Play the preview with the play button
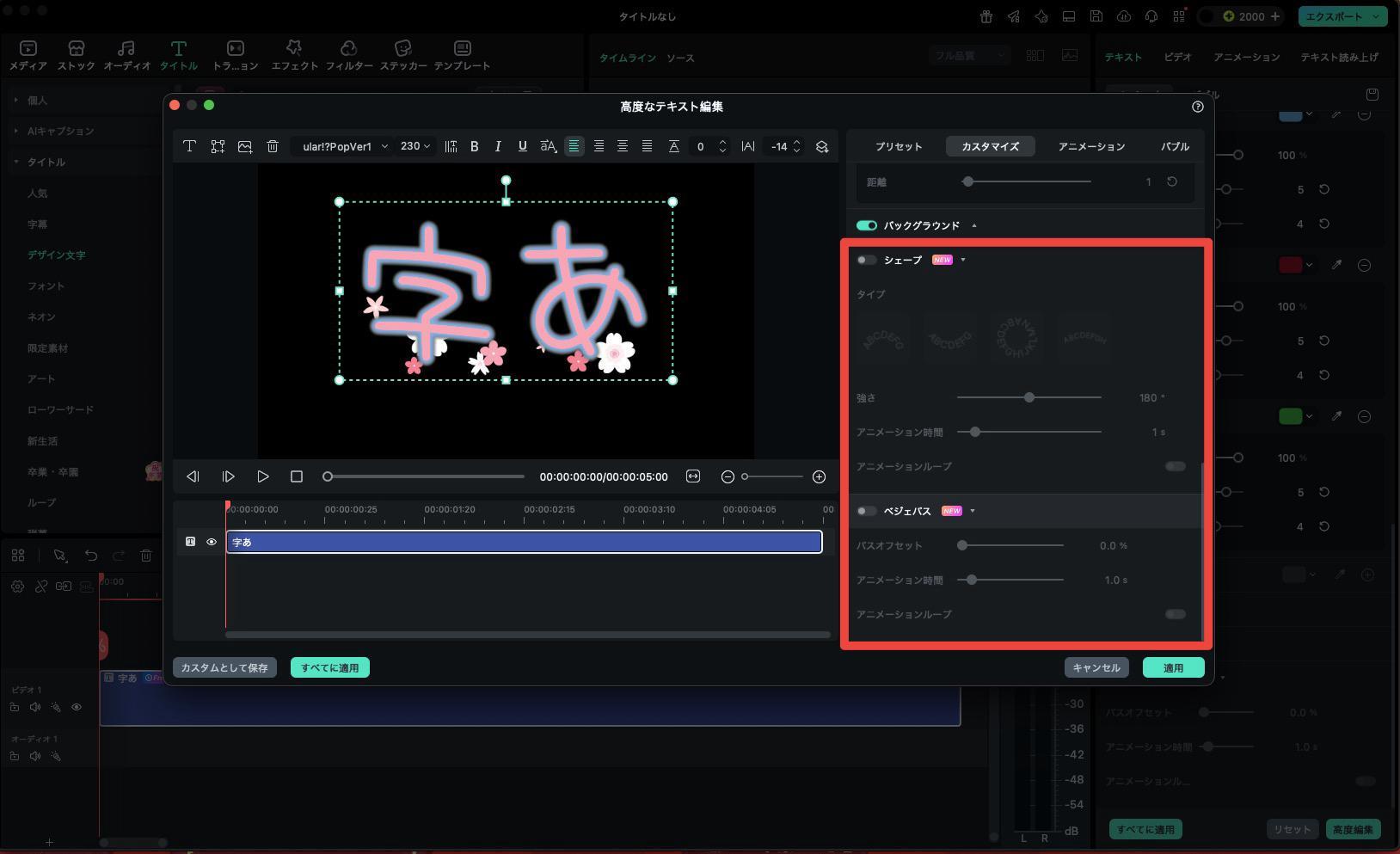The width and height of the screenshot is (1400, 854). tap(262, 476)
